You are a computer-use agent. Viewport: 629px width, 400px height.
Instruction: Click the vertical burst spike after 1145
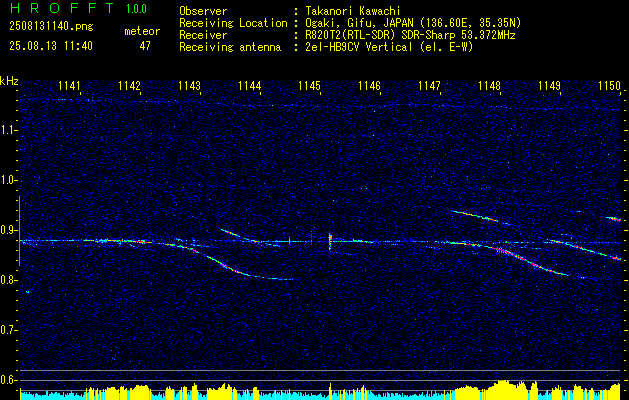pos(330,241)
